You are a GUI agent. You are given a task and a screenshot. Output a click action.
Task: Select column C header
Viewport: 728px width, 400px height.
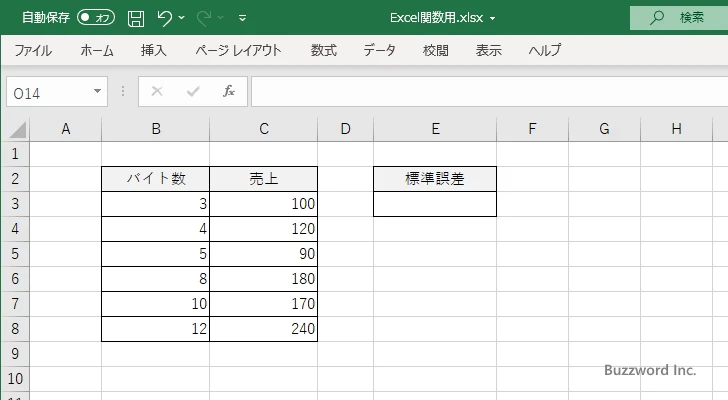point(264,129)
